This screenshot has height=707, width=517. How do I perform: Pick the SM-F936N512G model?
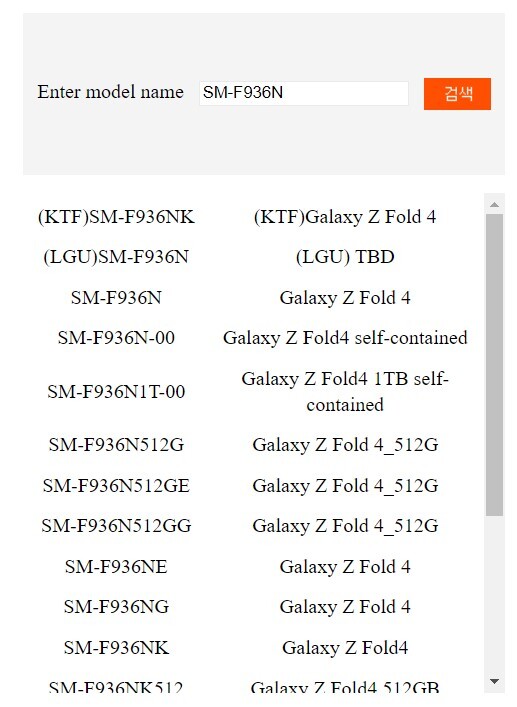point(116,445)
